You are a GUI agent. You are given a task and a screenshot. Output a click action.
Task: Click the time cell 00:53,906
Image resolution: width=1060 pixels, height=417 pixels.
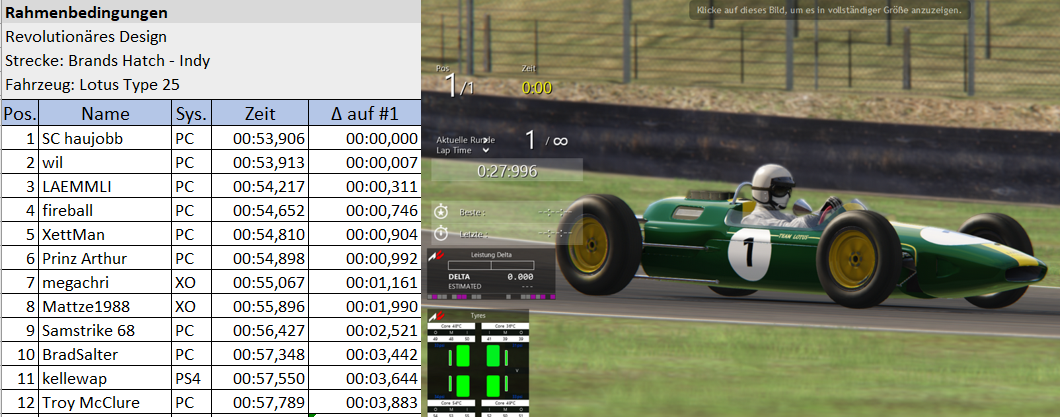pyautogui.click(x=260, y=139)
